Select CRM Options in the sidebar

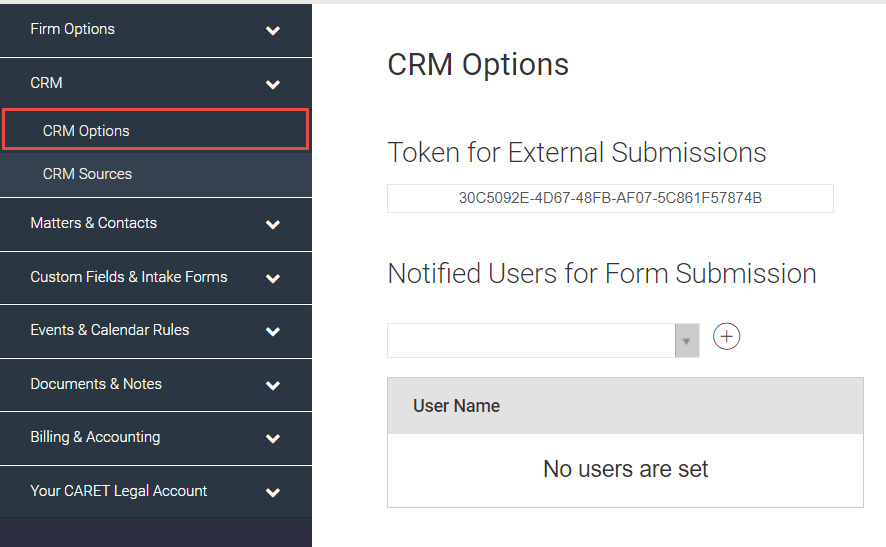155,130
